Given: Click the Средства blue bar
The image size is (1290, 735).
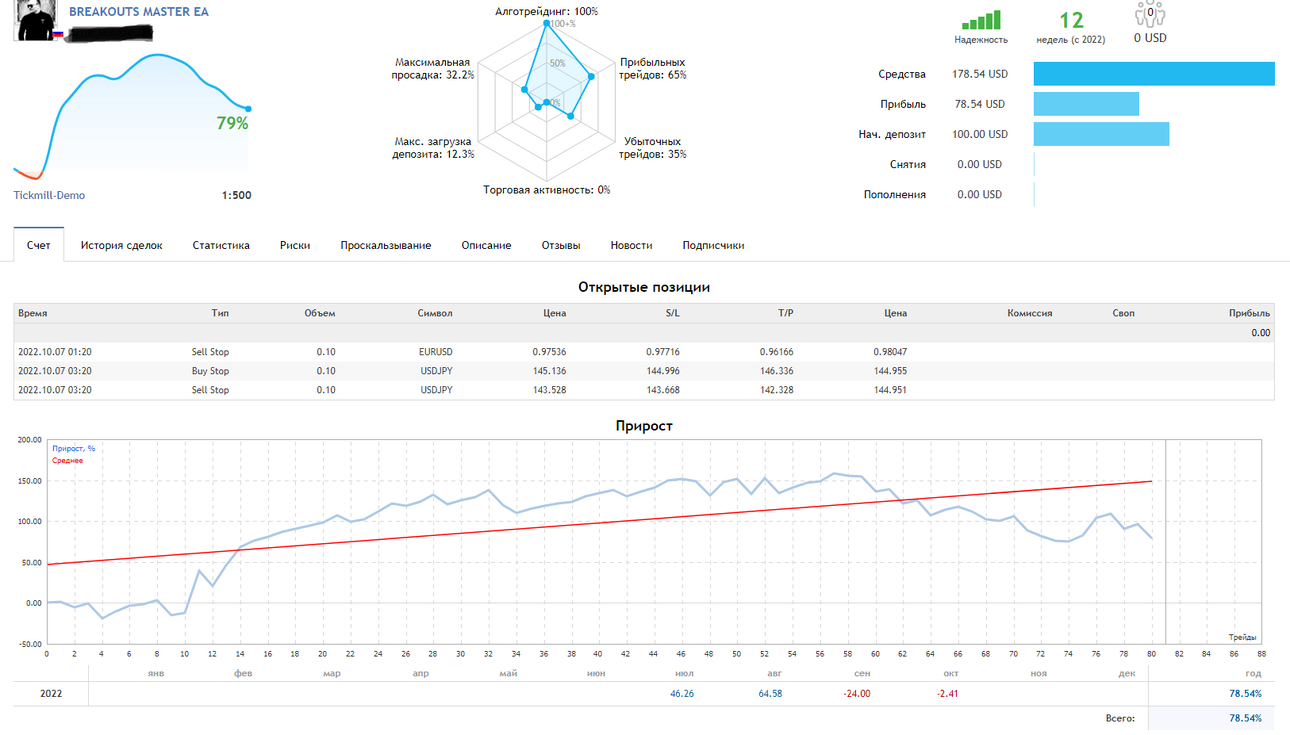Looking at the screenshot, I should tap(1154, 74).
